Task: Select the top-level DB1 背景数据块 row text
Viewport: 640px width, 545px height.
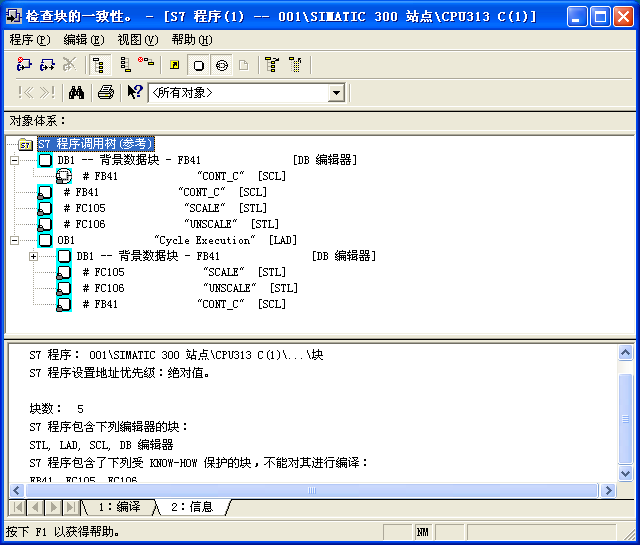Action: point(207,160)
